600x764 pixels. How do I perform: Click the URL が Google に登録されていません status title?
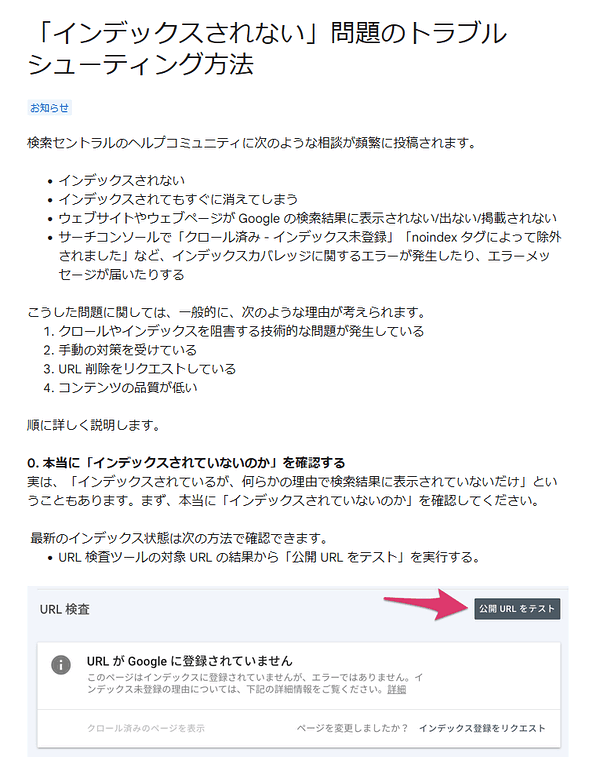click(x=190, y=661)
